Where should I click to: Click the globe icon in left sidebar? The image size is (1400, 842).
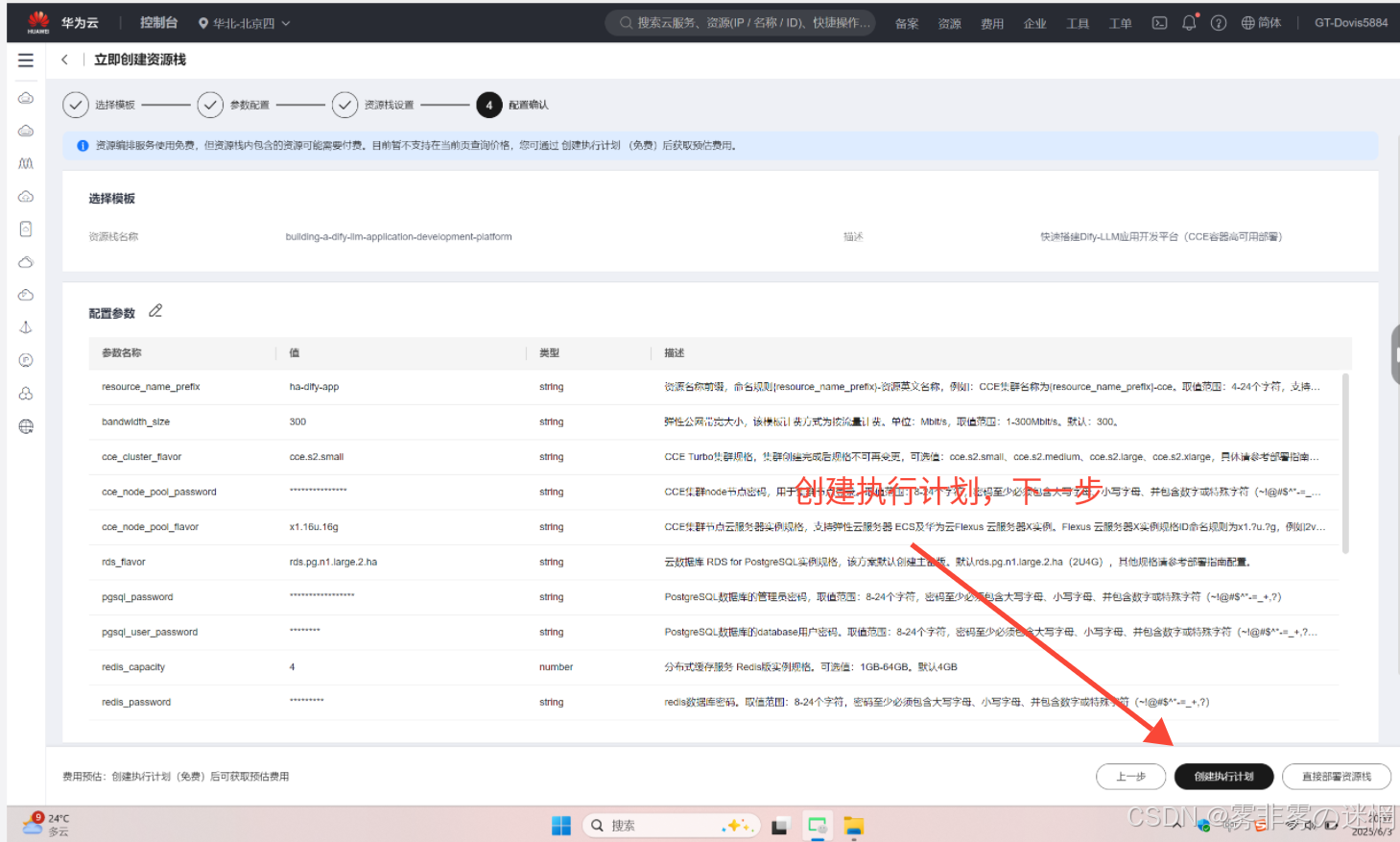pos(26,426)
